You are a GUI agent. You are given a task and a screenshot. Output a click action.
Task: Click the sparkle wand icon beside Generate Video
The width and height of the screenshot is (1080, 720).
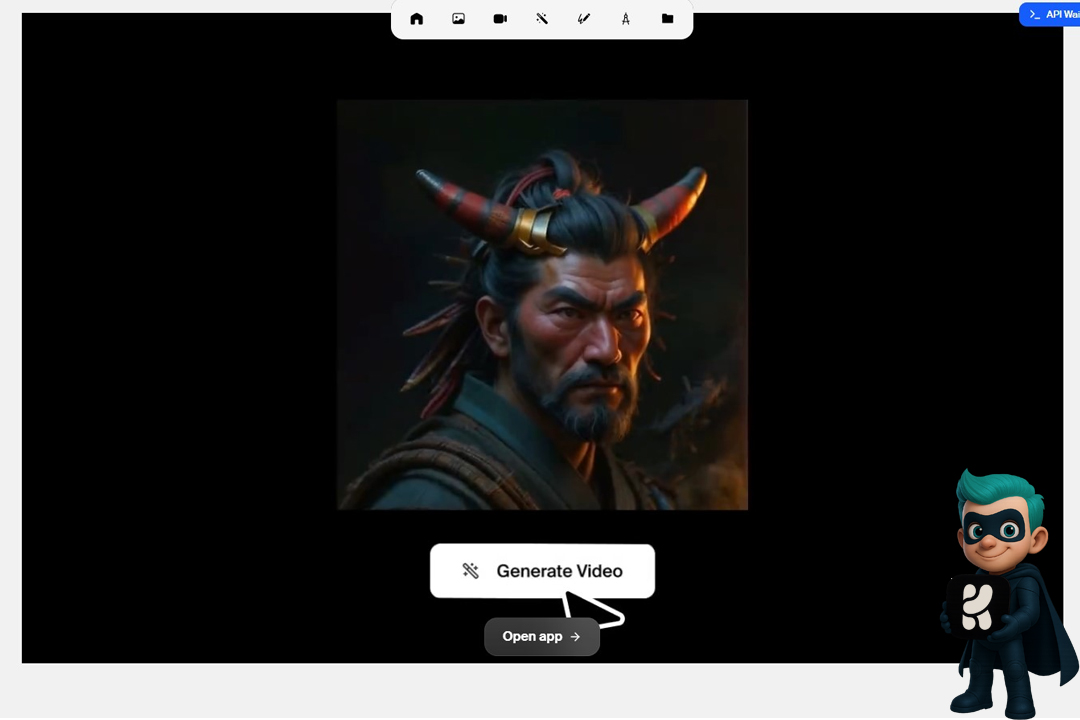click(x=470, y=571)
